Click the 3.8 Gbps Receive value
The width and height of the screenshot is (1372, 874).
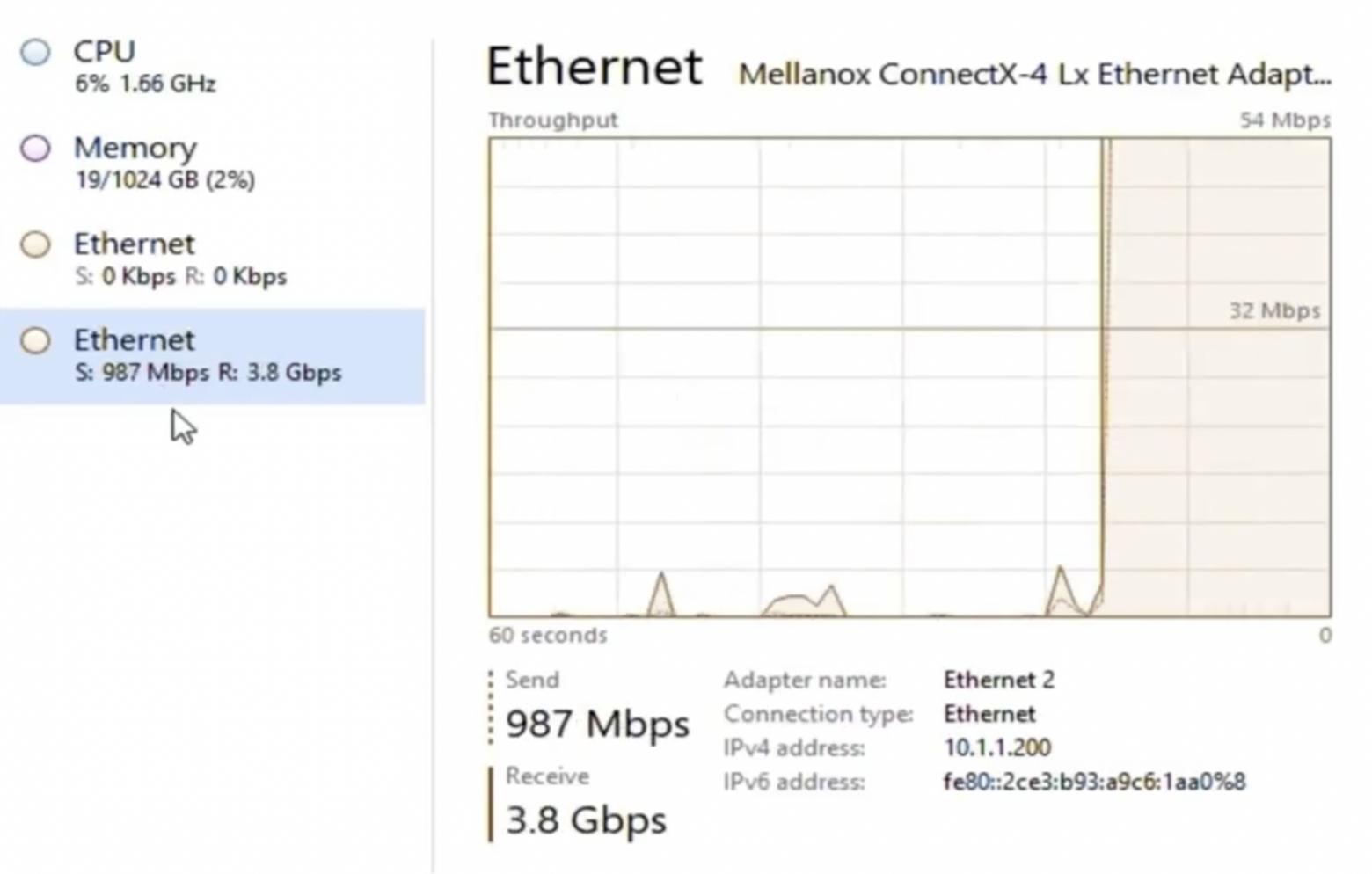coord(587,819)
